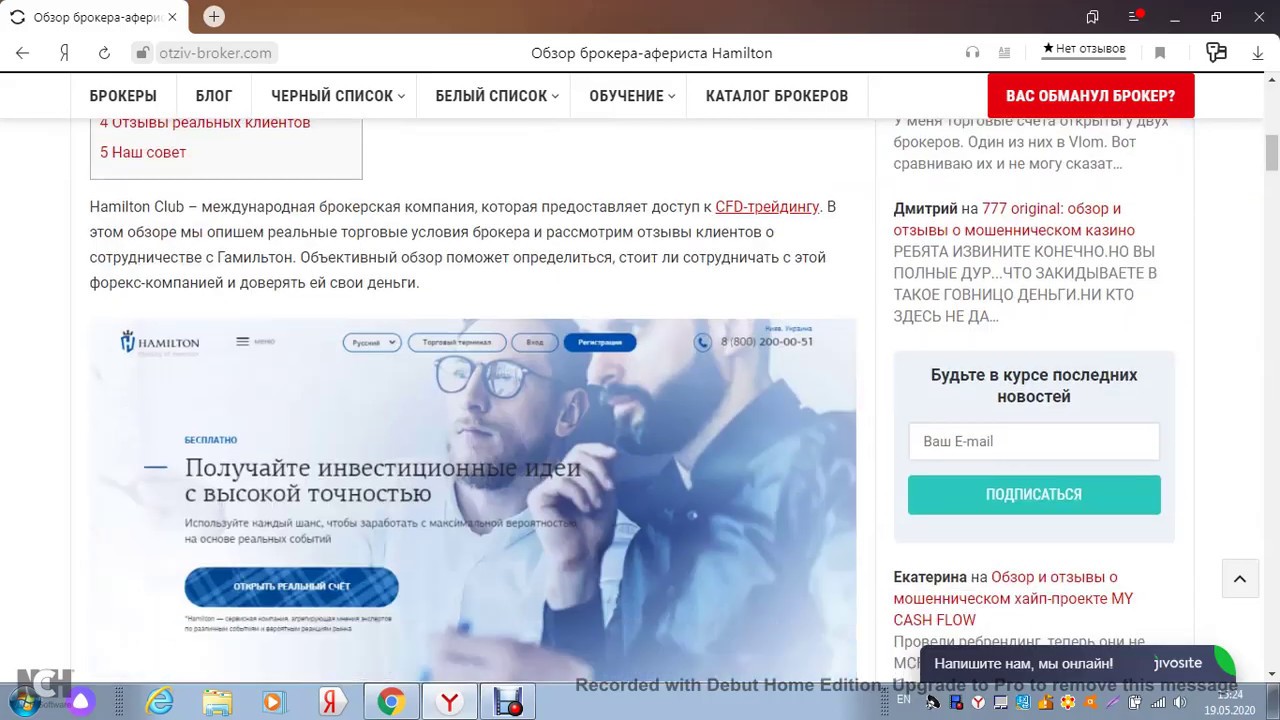Open Yandex home via the Я icon

point(64,53)
